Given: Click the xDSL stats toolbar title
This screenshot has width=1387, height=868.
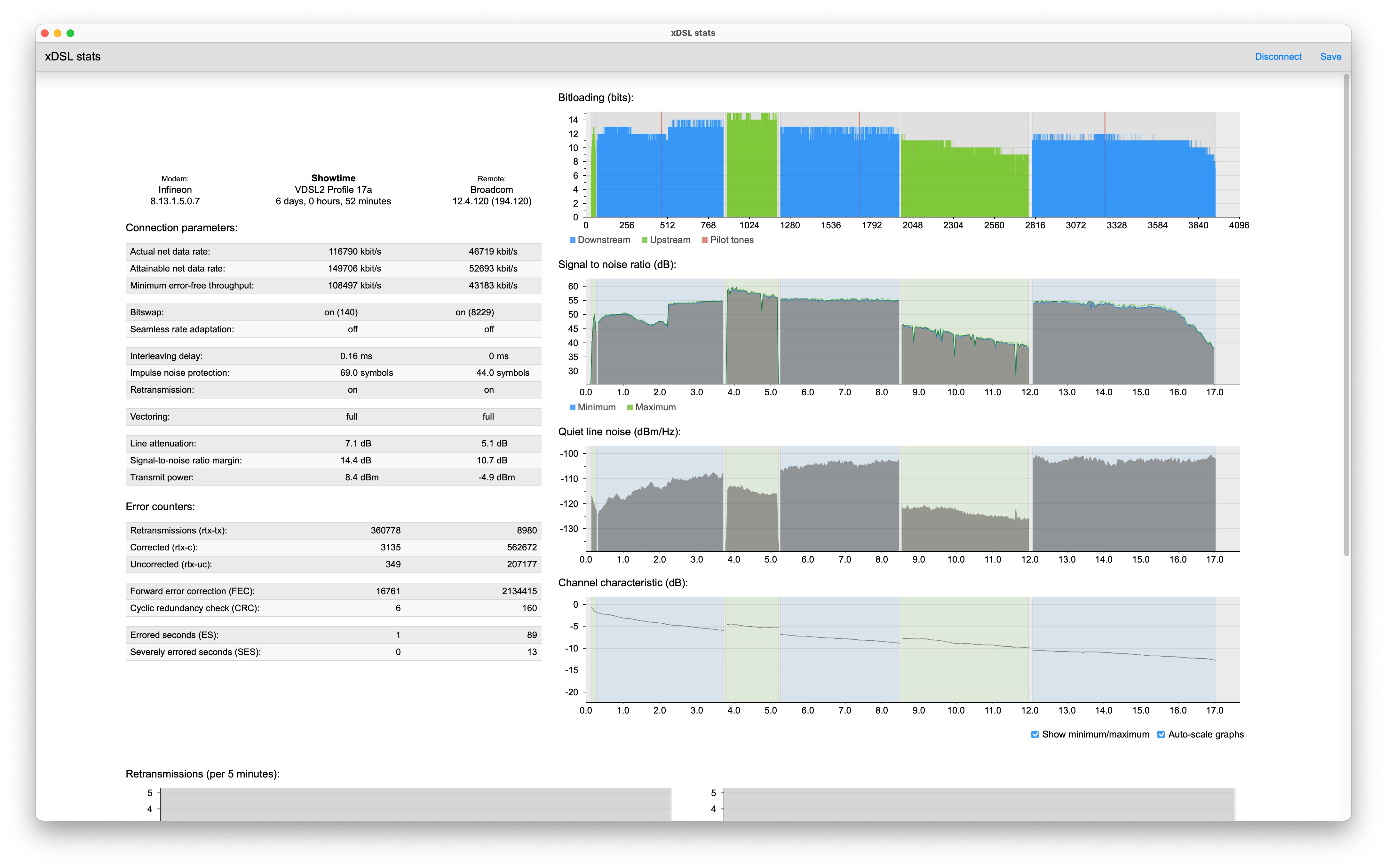Looking at the screenshot, I should coord(73,56).
